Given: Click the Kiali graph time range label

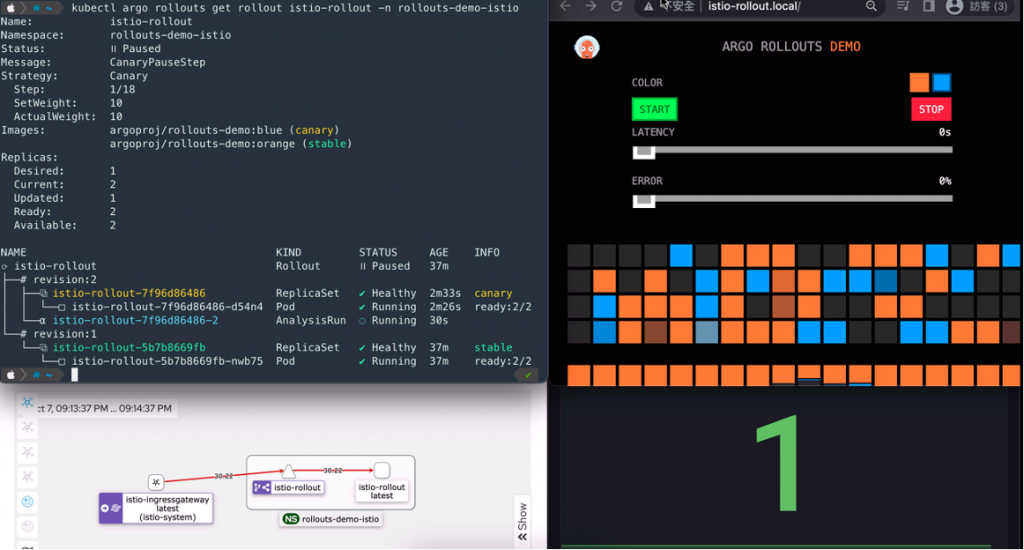Looking at the screenshot, I should [x=104, y=408].
